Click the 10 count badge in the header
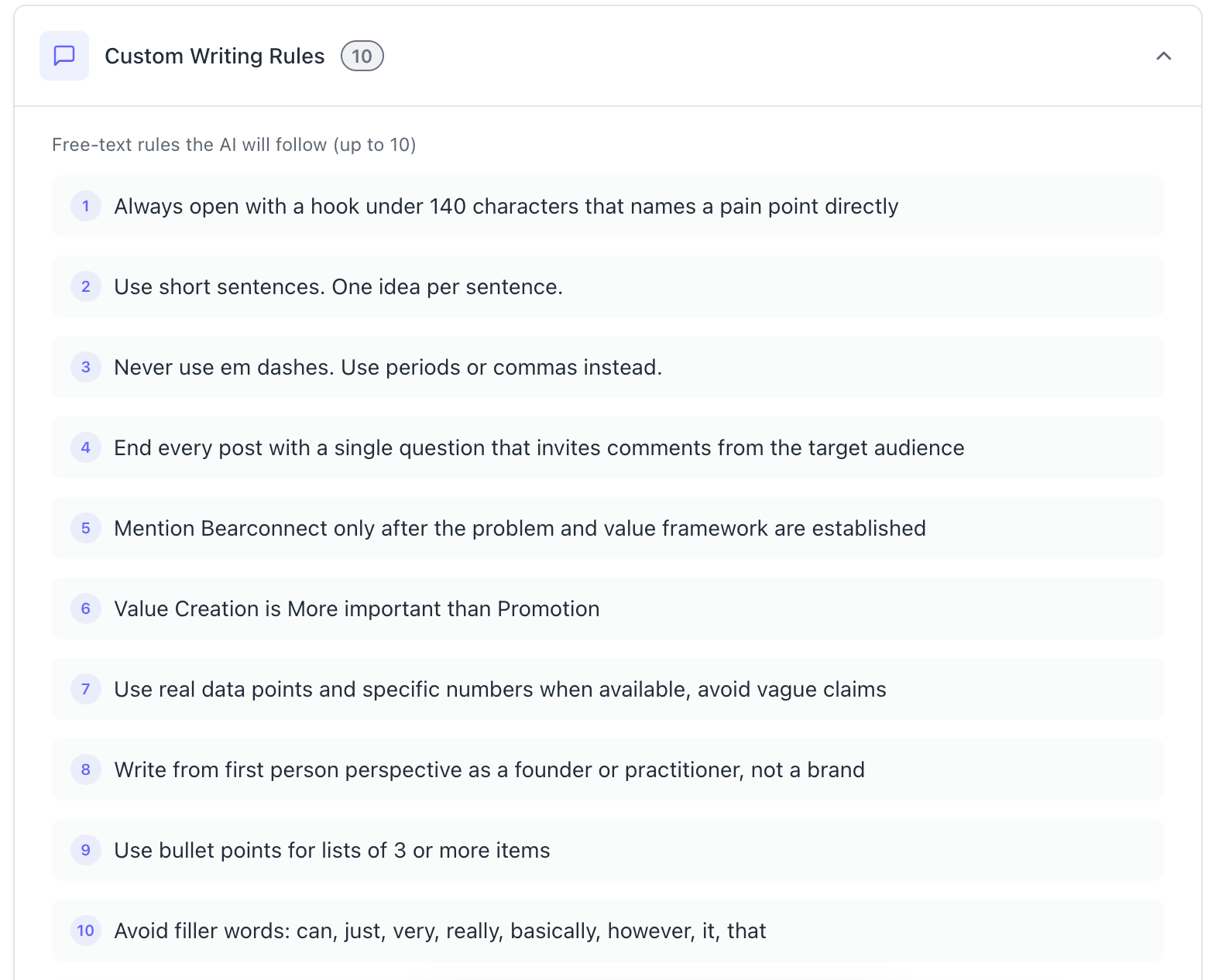 [x=362, y=55]
